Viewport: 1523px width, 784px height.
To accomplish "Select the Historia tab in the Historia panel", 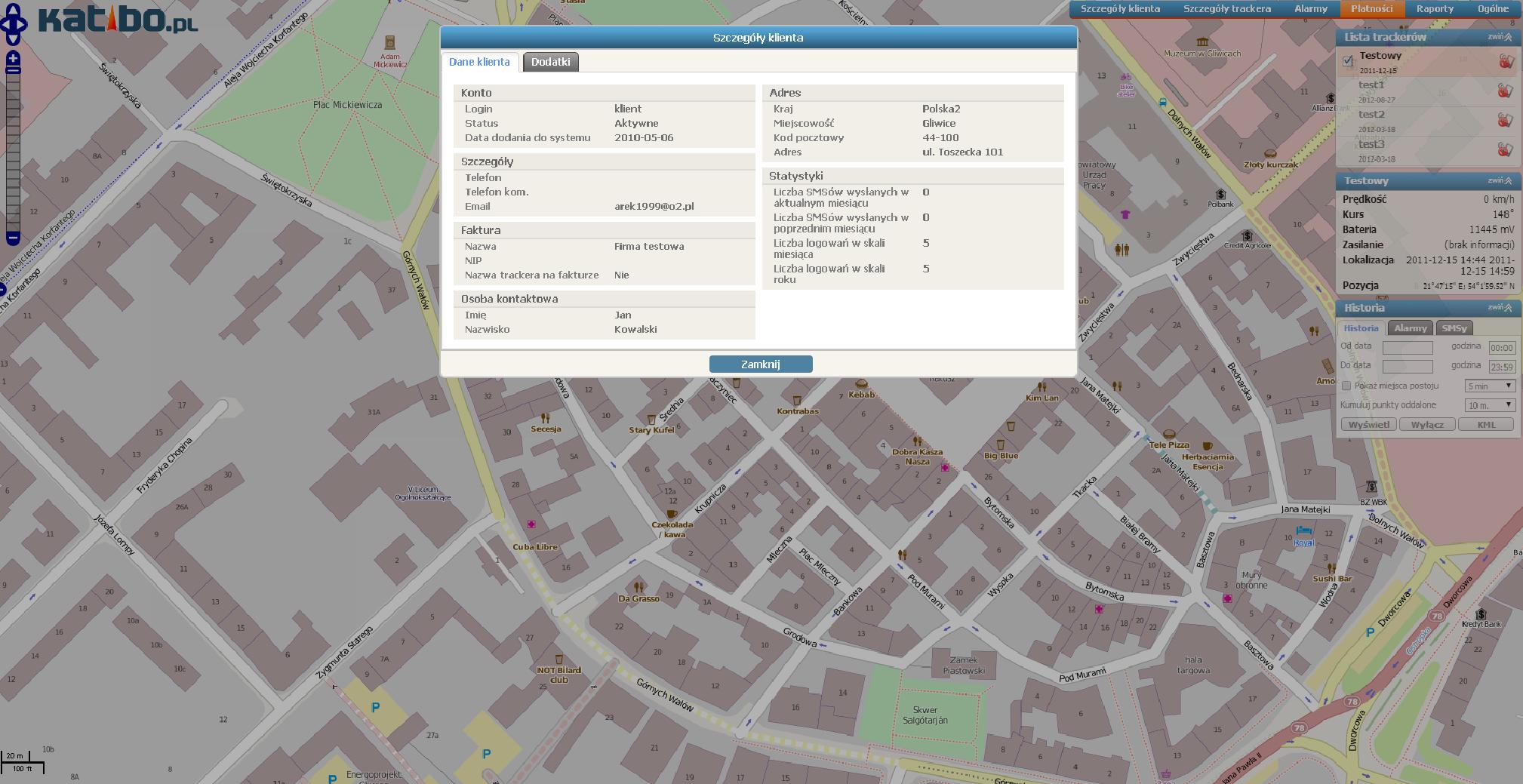I will click(1361, 328).
